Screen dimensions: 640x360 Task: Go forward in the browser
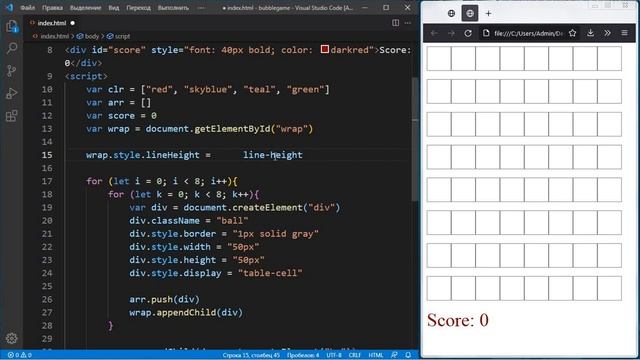[451, 33]
